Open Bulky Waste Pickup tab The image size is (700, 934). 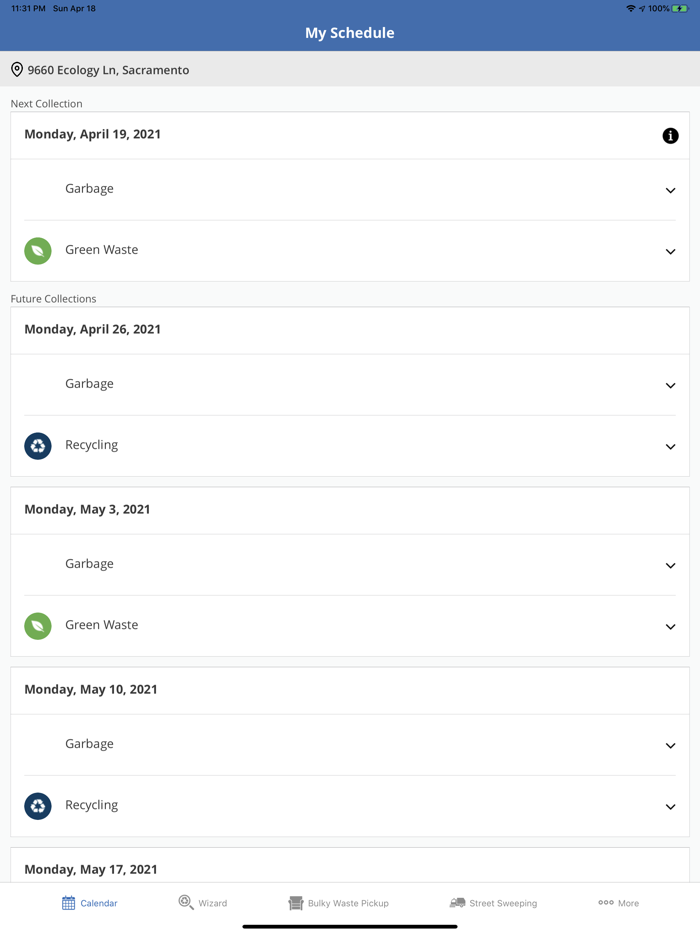338,903
